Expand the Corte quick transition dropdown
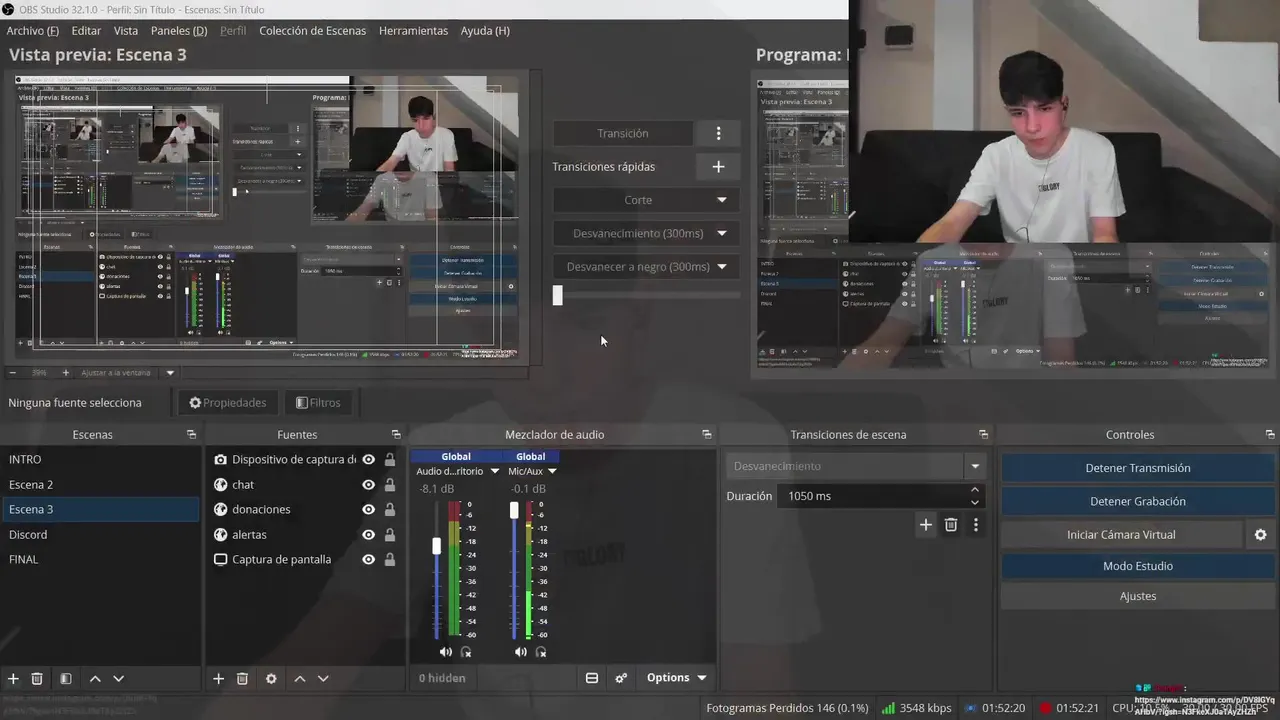 coord(722,200)
